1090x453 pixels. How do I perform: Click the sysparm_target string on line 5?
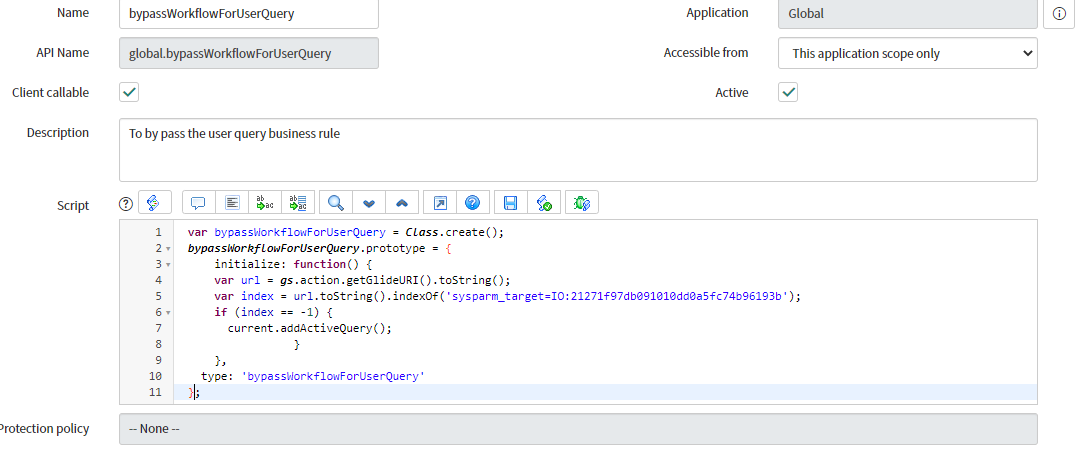[618, 296]
